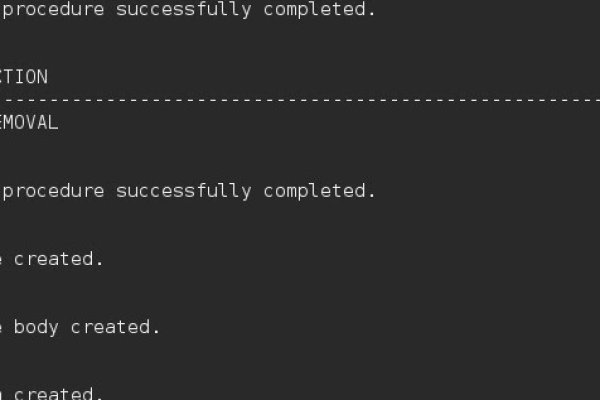Click "successfully" in the line below EMOVAL
600x400 pixels.
(184, 191)
